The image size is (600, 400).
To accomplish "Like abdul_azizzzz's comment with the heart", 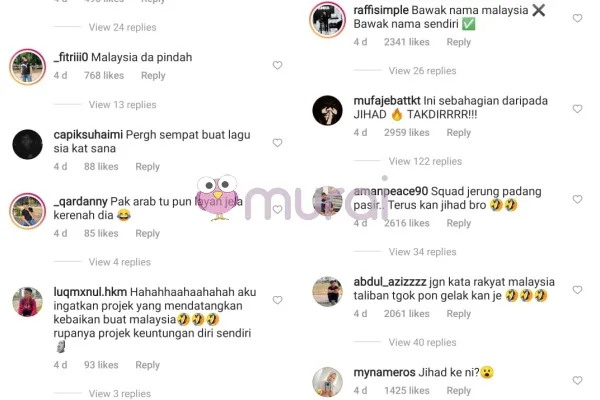I will tap(577, 290).
